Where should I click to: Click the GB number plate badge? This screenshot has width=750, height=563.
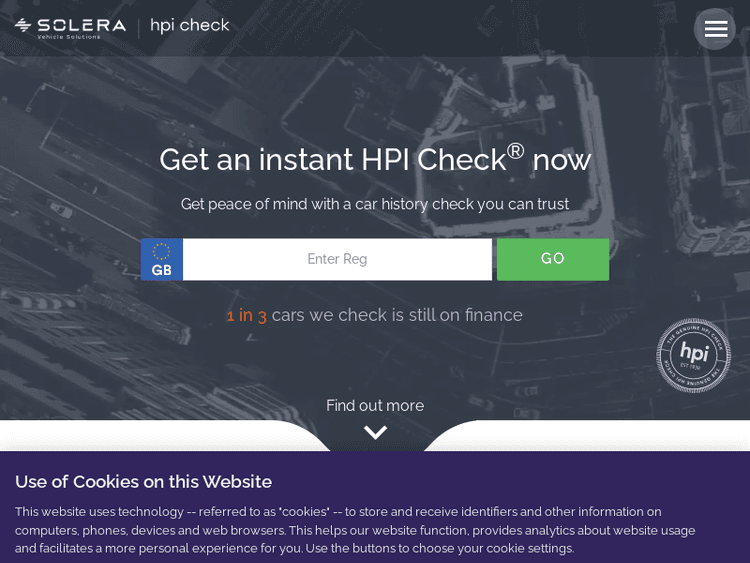pos(161,260)
